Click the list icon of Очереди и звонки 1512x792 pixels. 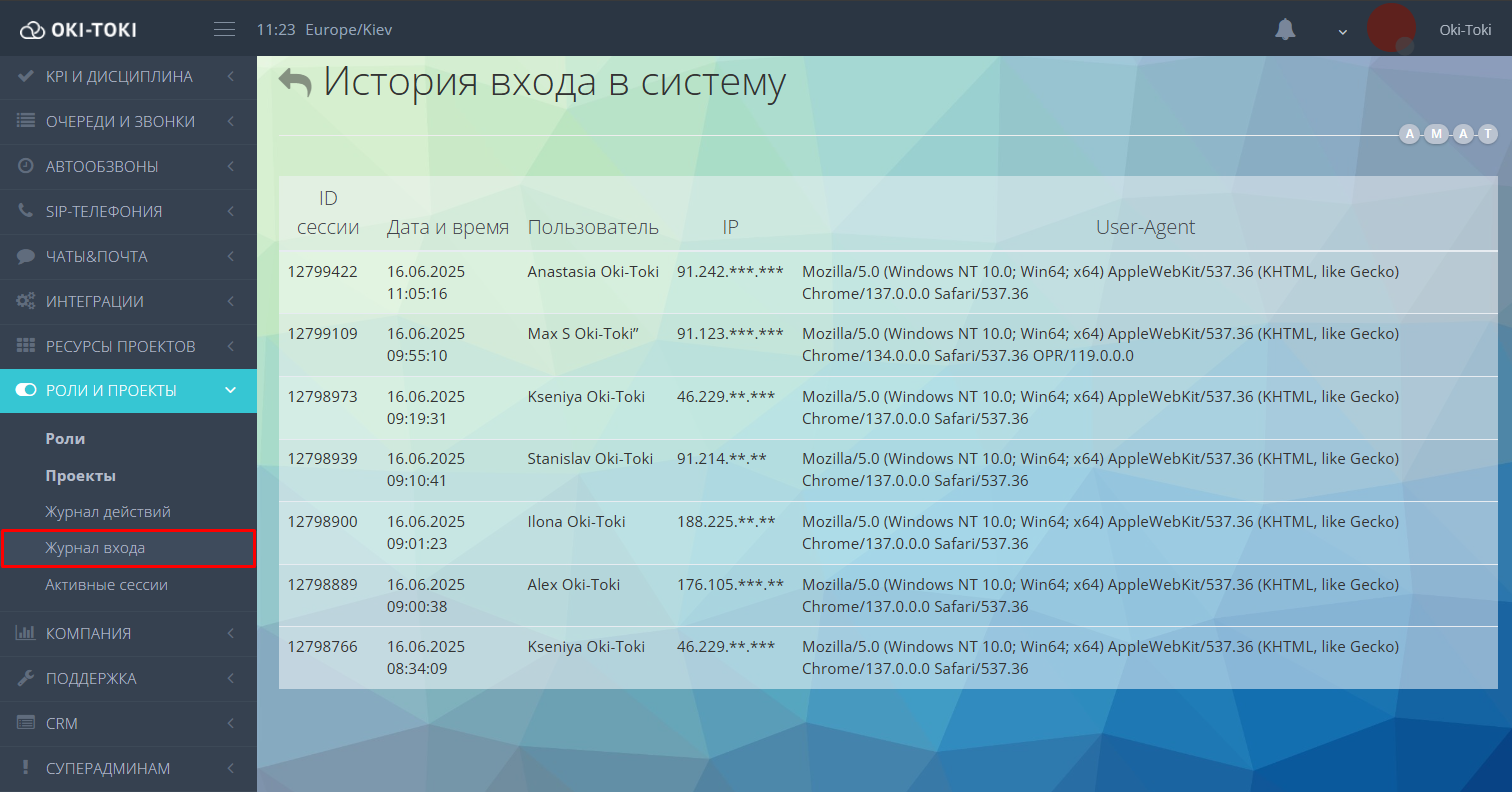27,121
